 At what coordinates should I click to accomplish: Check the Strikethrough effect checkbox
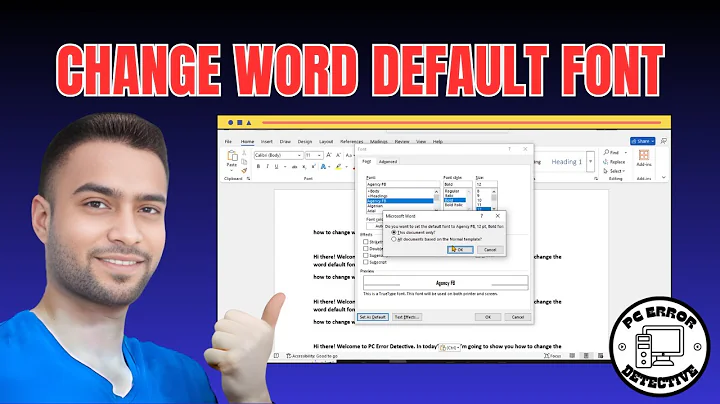click(x=366, y=241)
